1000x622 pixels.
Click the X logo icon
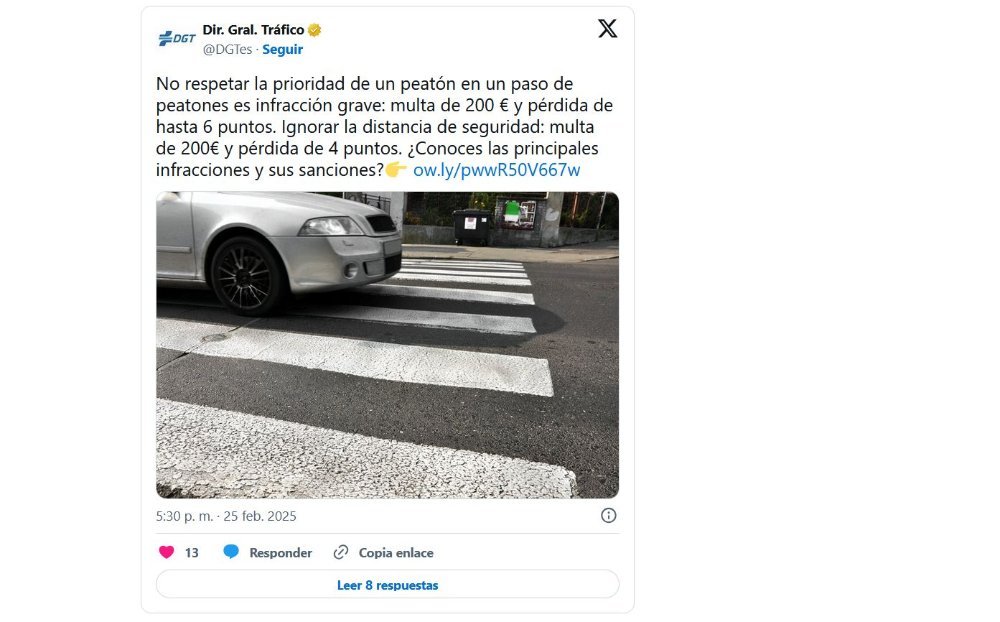click(607, 29)
